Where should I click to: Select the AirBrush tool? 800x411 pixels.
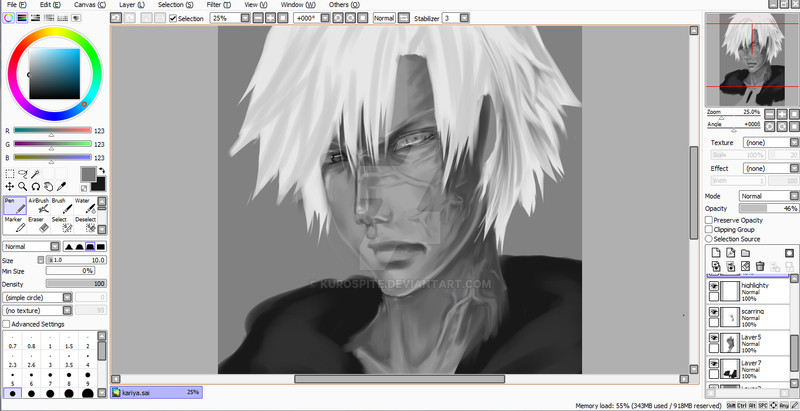(x=38, y=206)
